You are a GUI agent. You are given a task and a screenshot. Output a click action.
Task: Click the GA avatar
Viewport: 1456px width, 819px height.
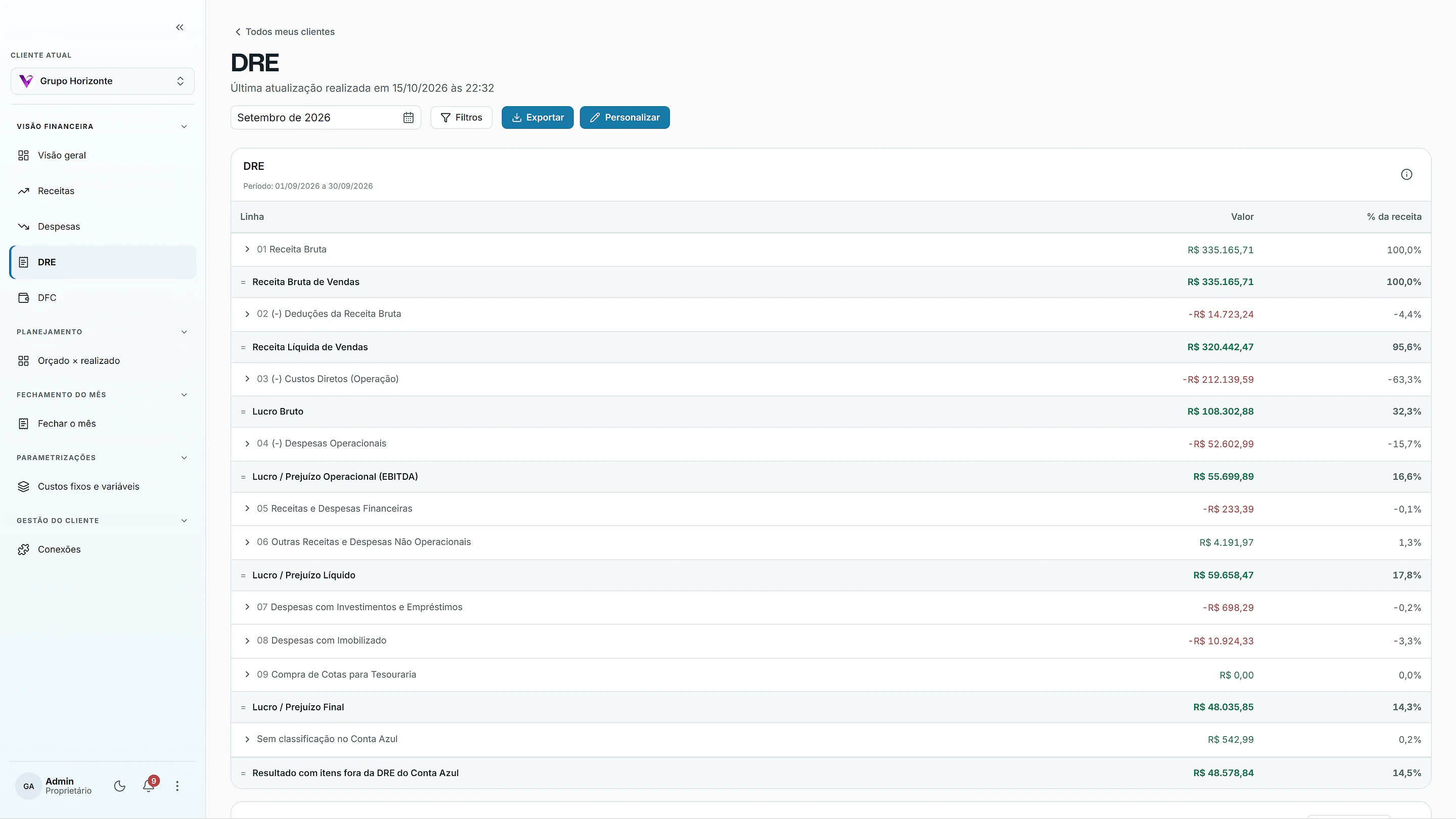(x=29, y=786)
